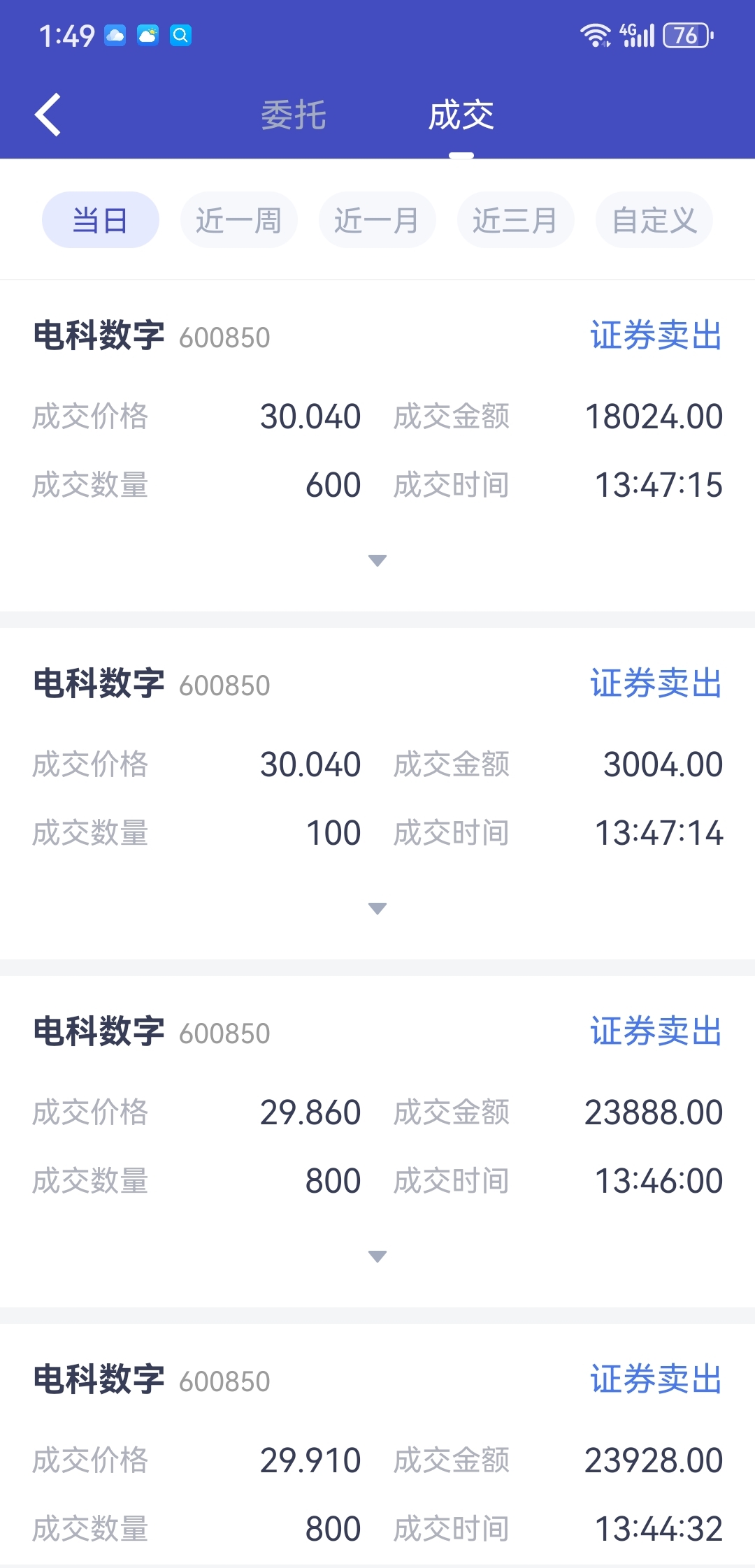Open the 自定义 date range option

coord(654,220)
